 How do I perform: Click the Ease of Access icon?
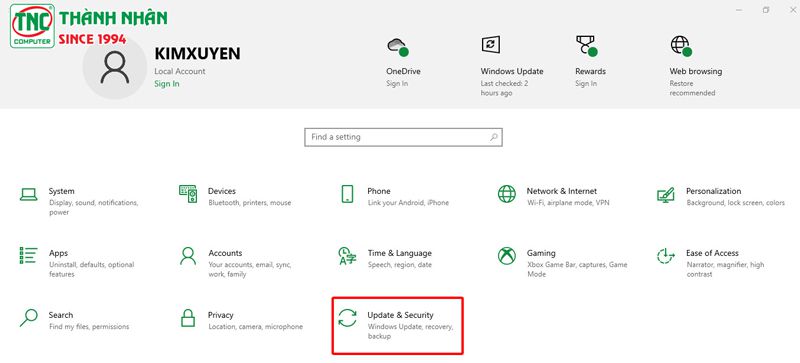click(666, 256)
